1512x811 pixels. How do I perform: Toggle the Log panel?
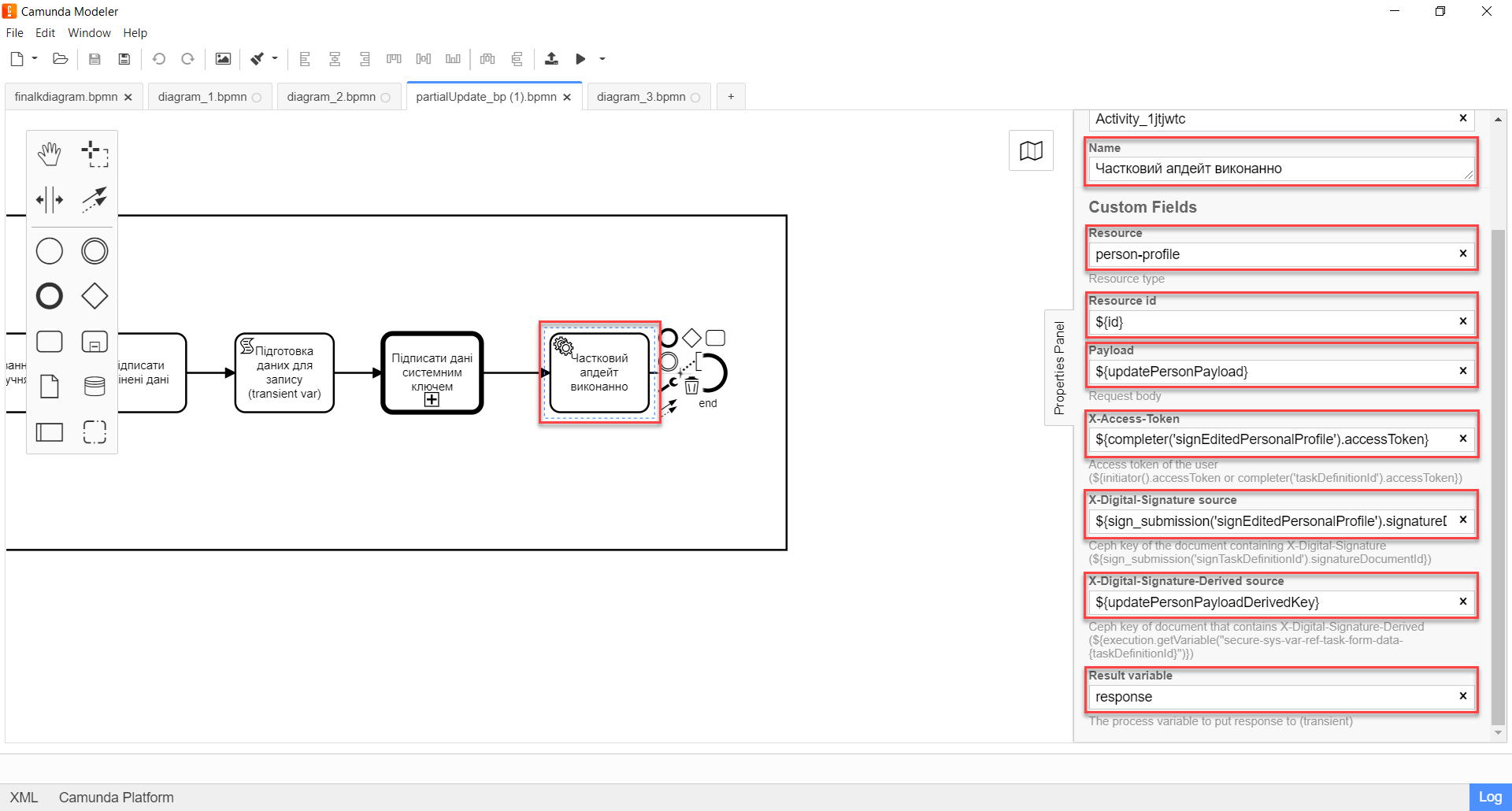1489,797
